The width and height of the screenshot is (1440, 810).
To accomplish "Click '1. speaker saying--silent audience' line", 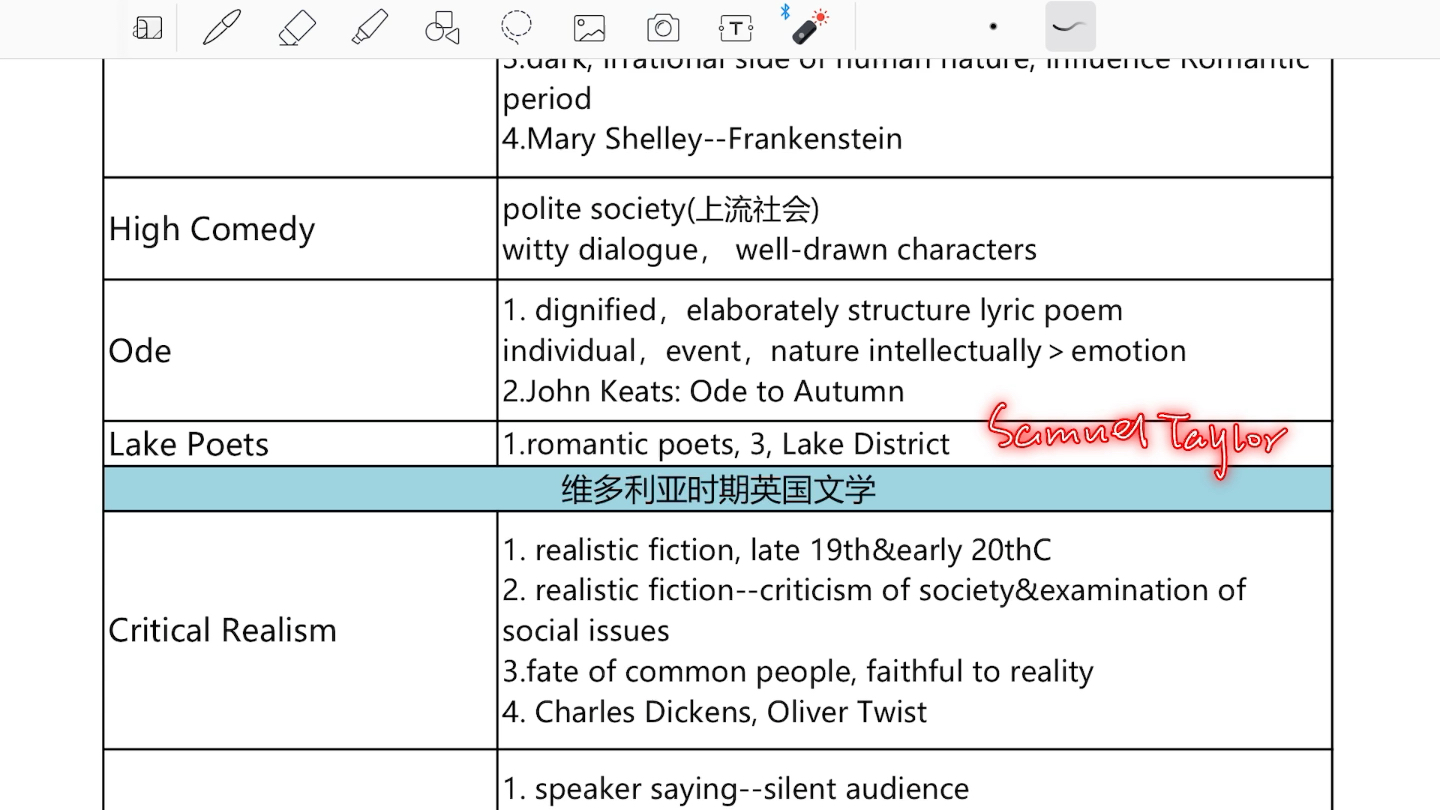I will click(x=736, y=789).
